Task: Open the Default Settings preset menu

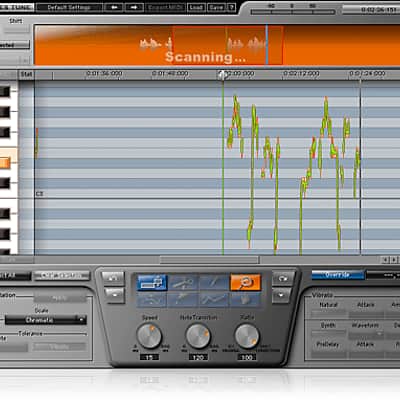Action: point(69,7)
